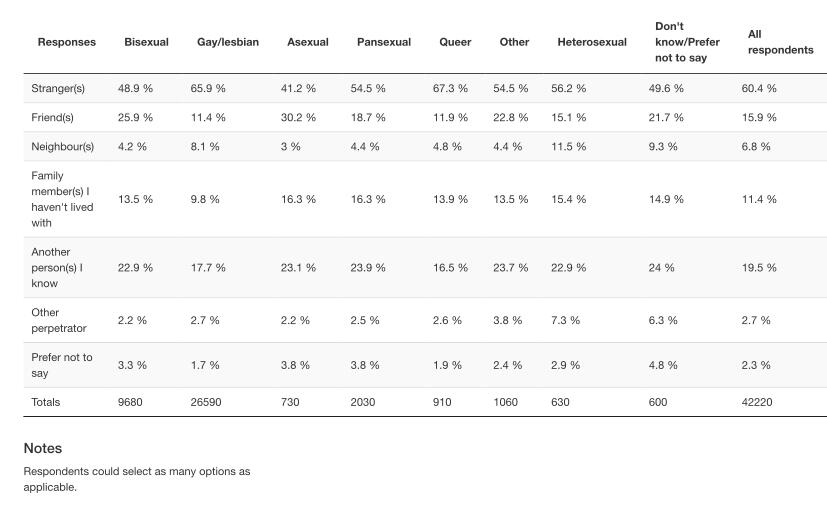The height and width of the screenshot is (507, 827).
Task: Click the Don't know/Prefer not to say header
Action: (687, 42)
